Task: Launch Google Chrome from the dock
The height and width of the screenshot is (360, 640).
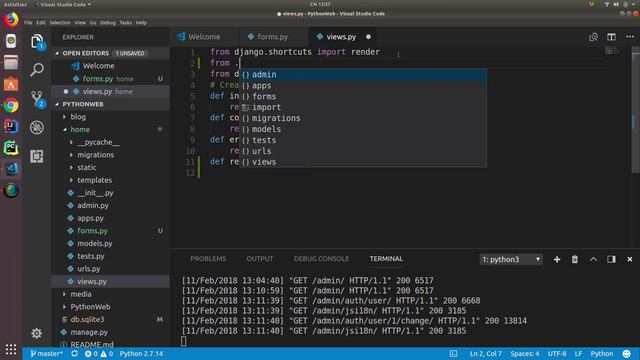Action: [x=11, y=105]
